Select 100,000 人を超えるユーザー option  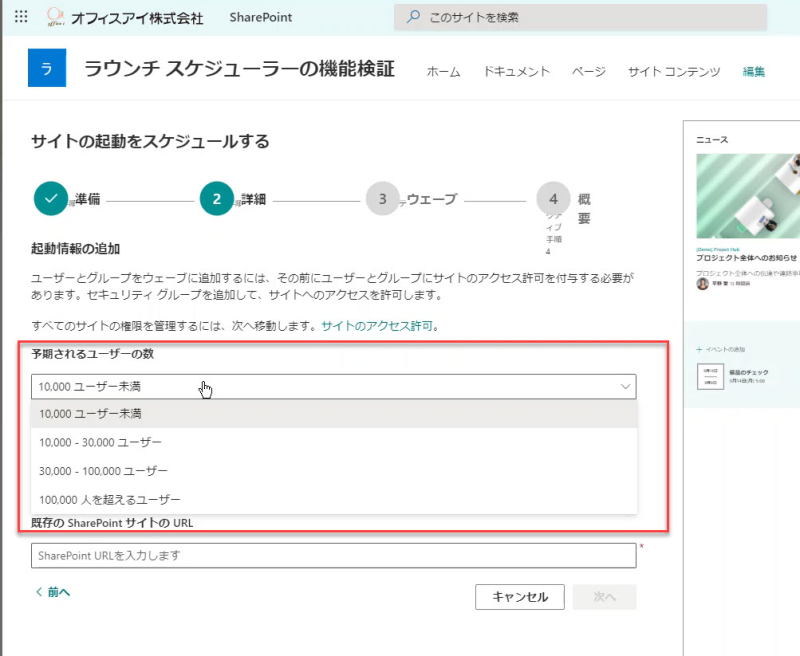pos(334,499)
